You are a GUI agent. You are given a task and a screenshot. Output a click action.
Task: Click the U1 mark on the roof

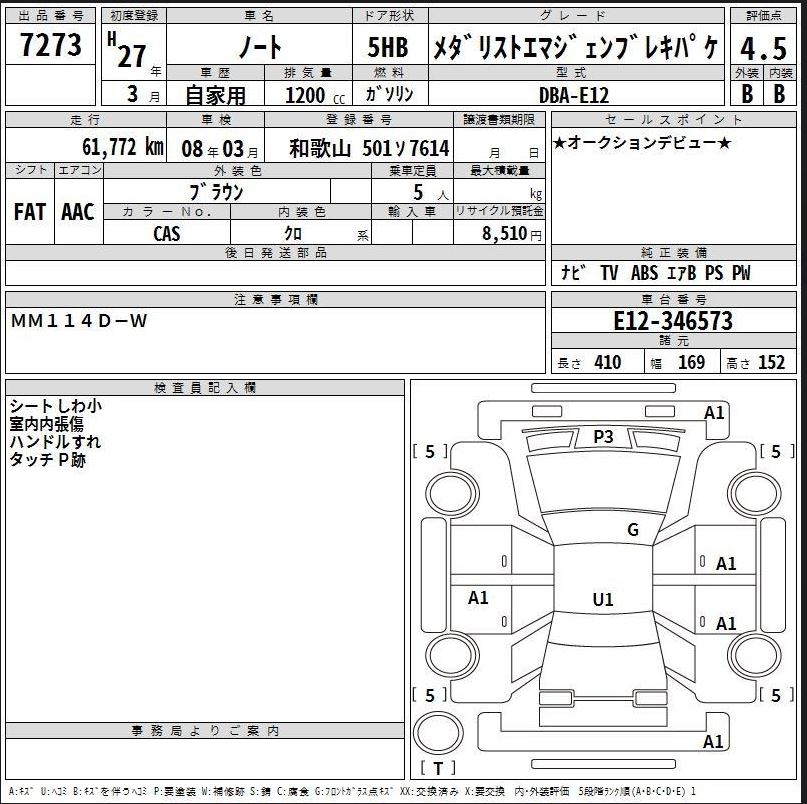click(x=603, y=600)
